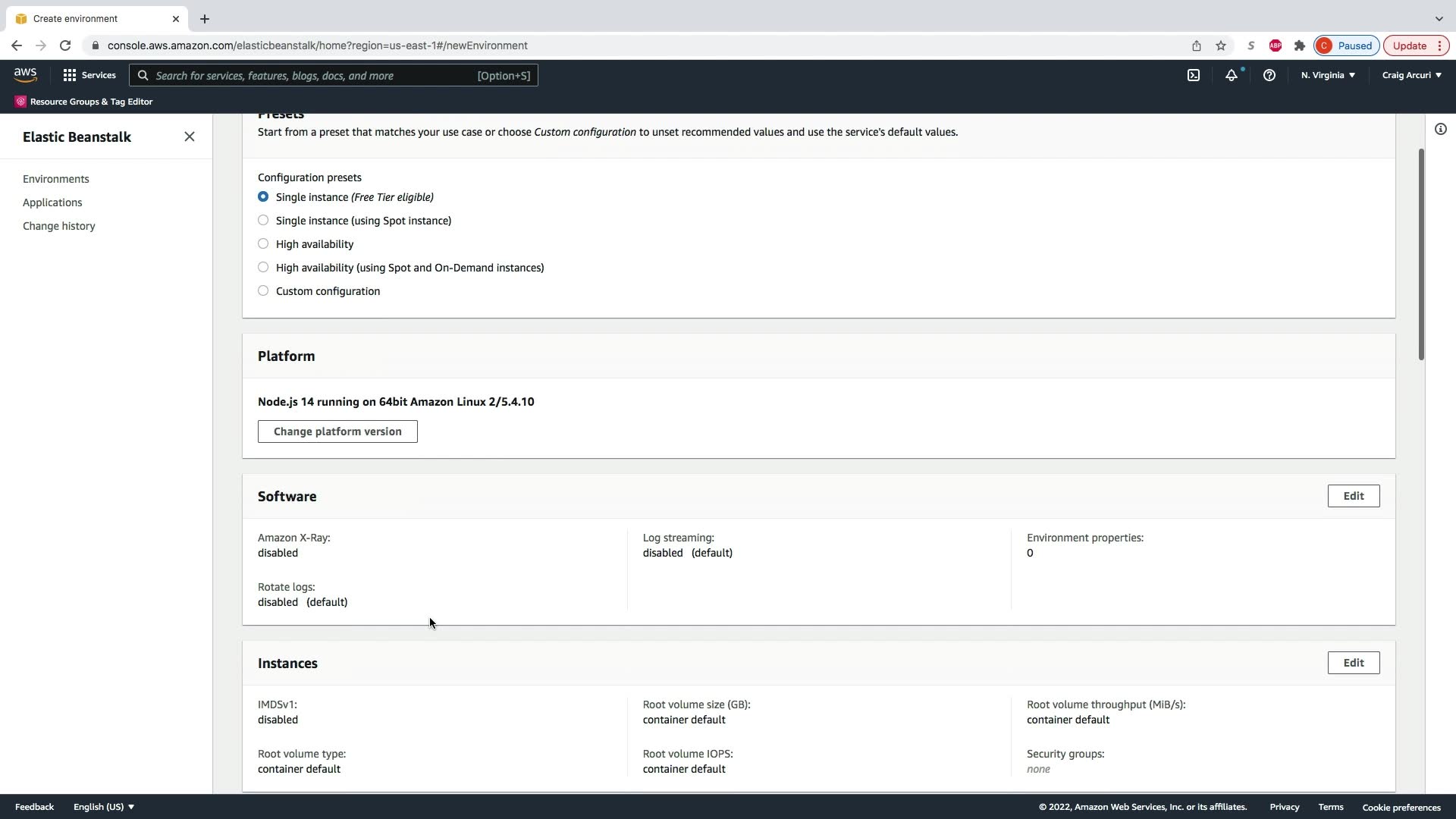Open Change history in sidebar

tap(59, 226)
